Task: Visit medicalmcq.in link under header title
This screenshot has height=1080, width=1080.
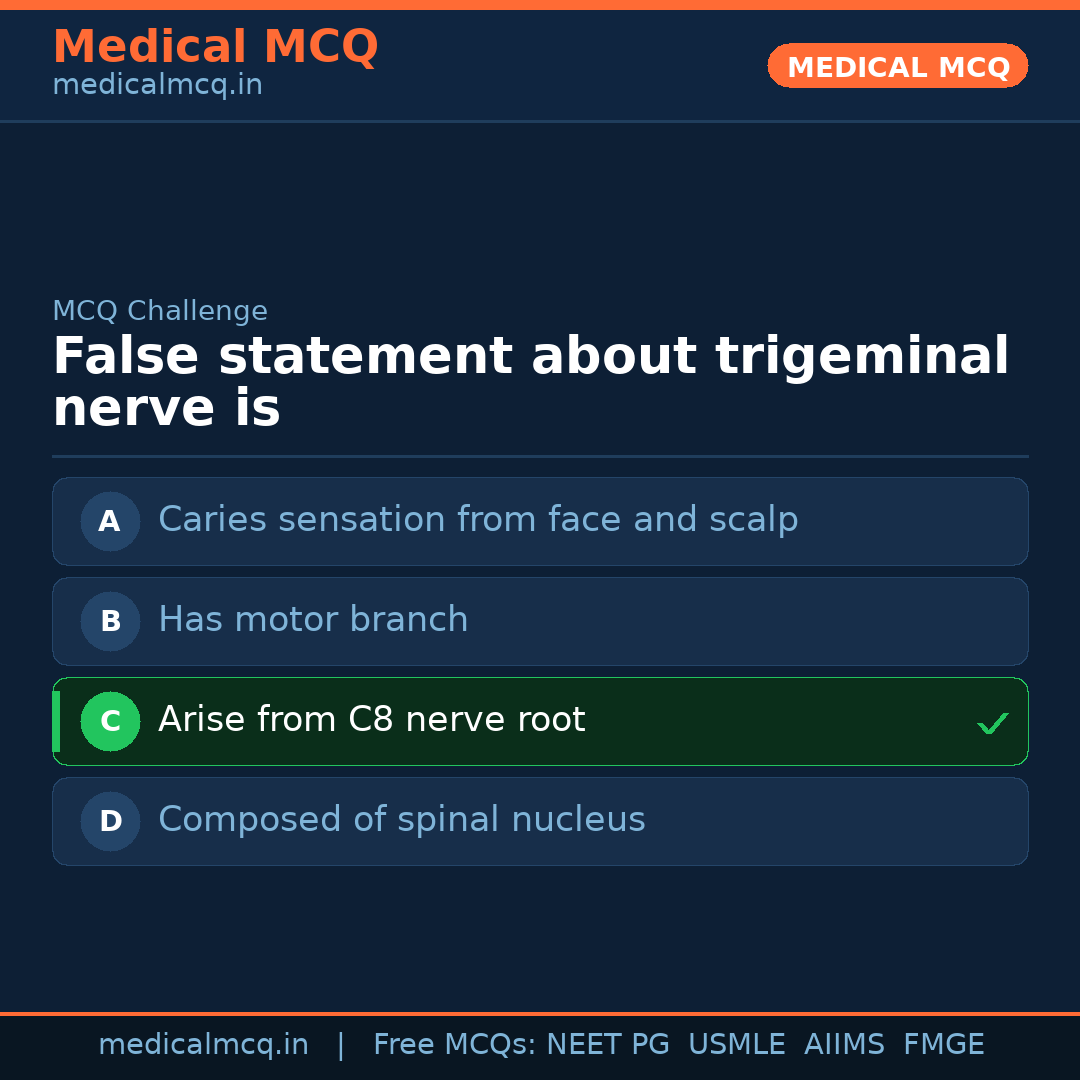Action: click(x=157, y=86)
